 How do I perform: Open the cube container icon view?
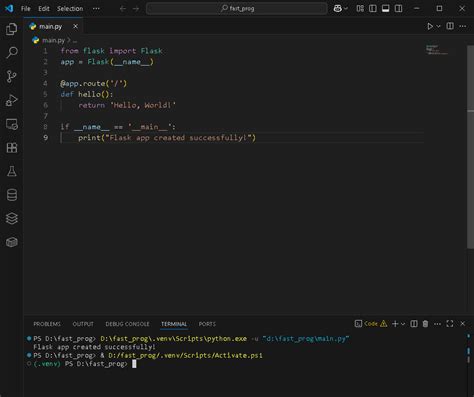12,242
